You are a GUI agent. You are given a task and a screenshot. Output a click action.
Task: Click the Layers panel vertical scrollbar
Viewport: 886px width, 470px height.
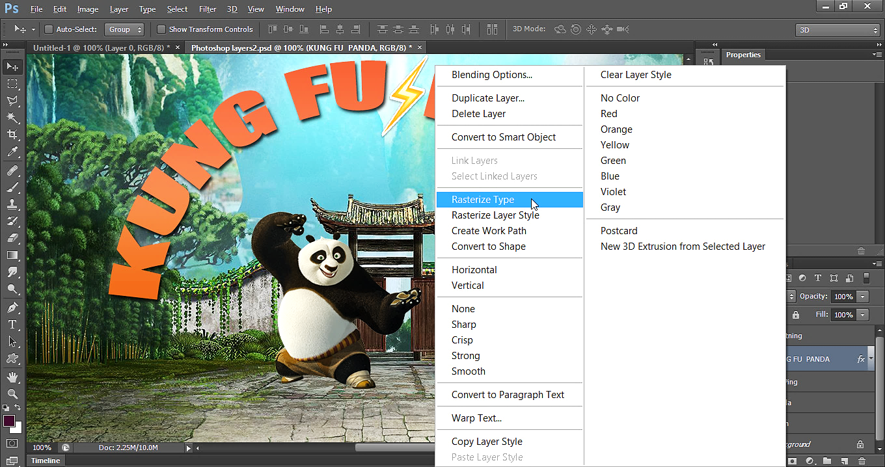pyautogui.click(x=880, y=387)
